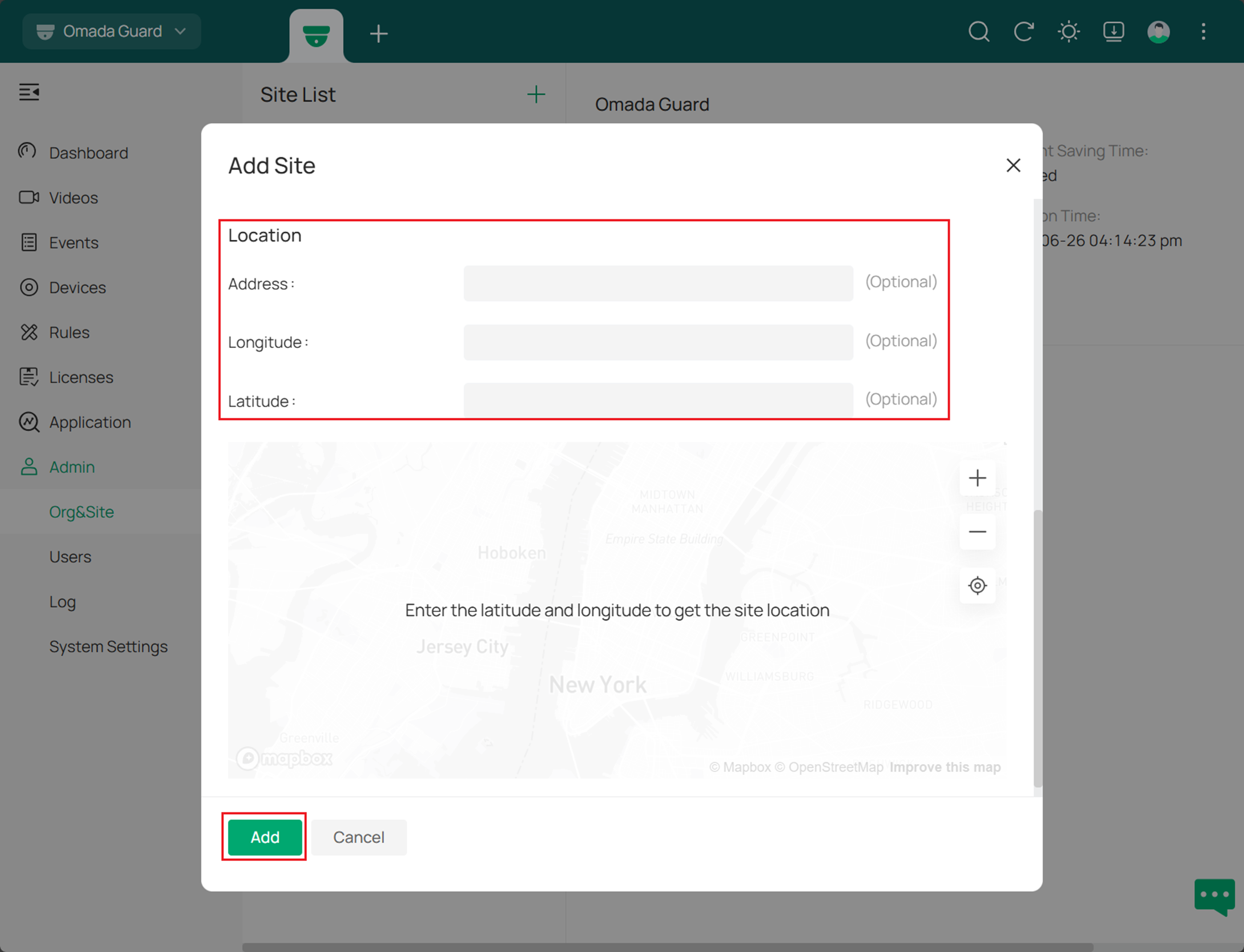Open the search icon in top bar

(x=979, y=32)
